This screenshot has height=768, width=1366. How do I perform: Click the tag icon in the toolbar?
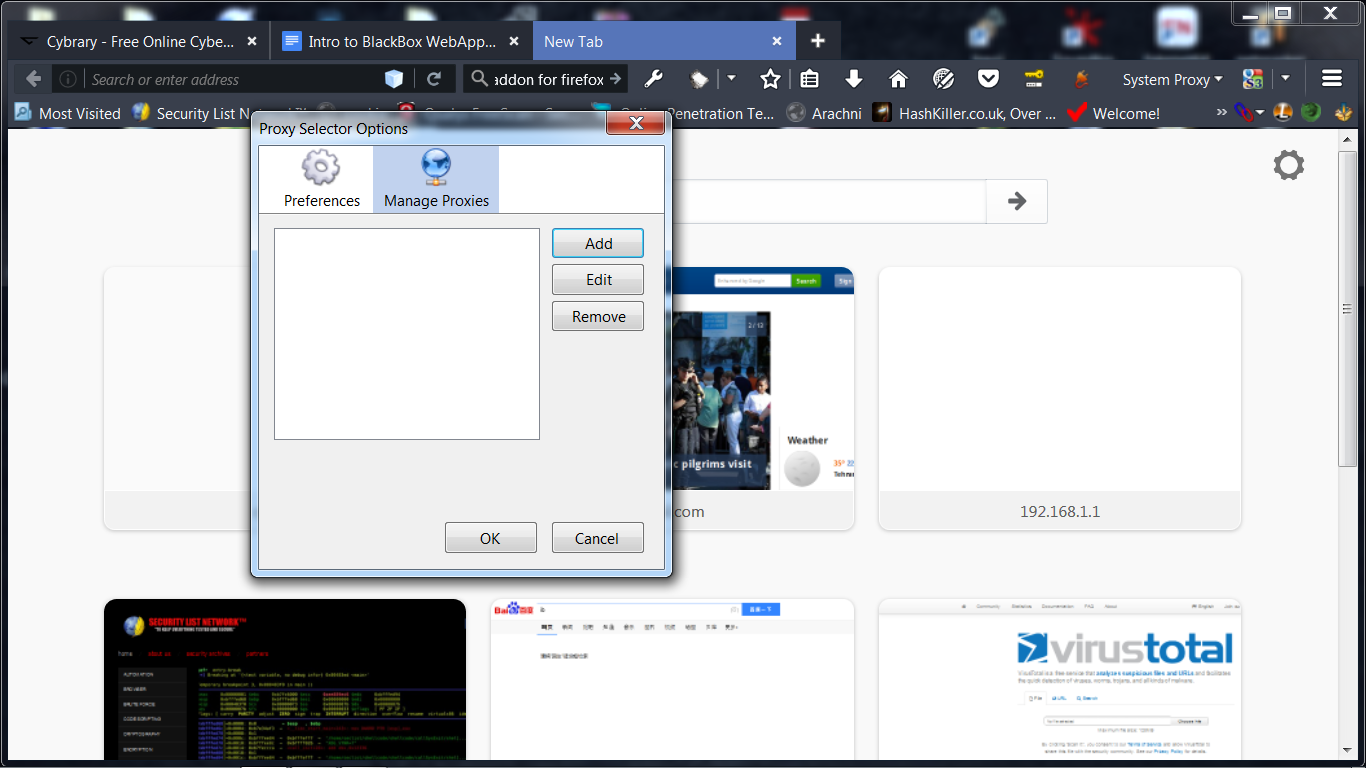point(700,79)
